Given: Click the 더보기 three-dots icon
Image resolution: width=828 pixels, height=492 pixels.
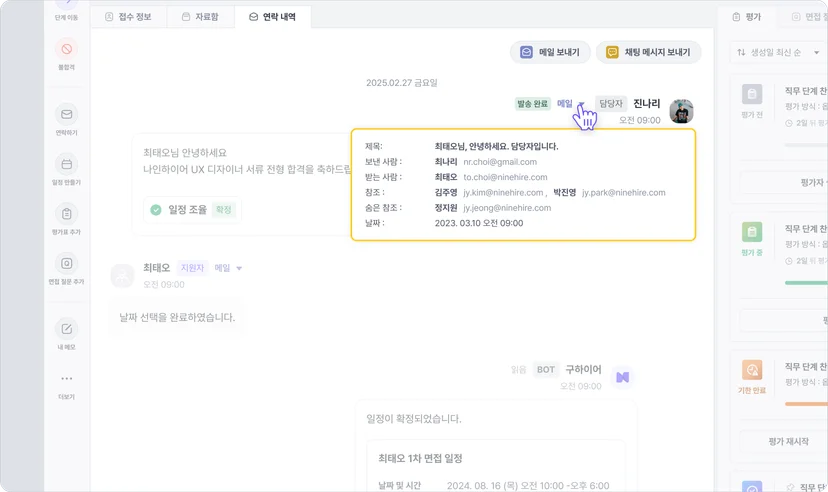Looking at the screenshot, I should (67, 379).
